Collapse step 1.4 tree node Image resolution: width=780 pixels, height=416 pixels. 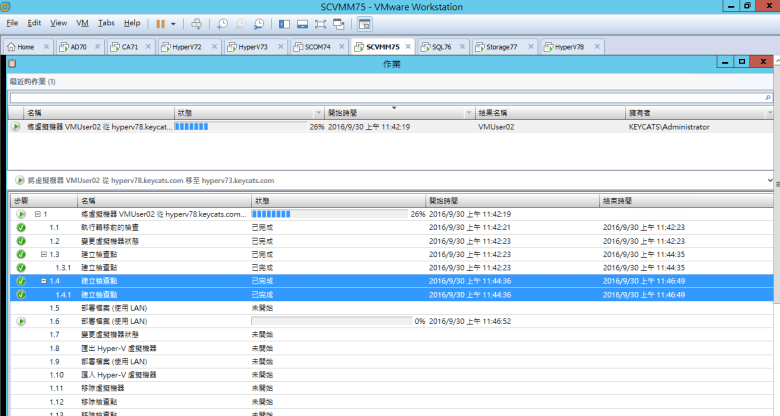43,281
